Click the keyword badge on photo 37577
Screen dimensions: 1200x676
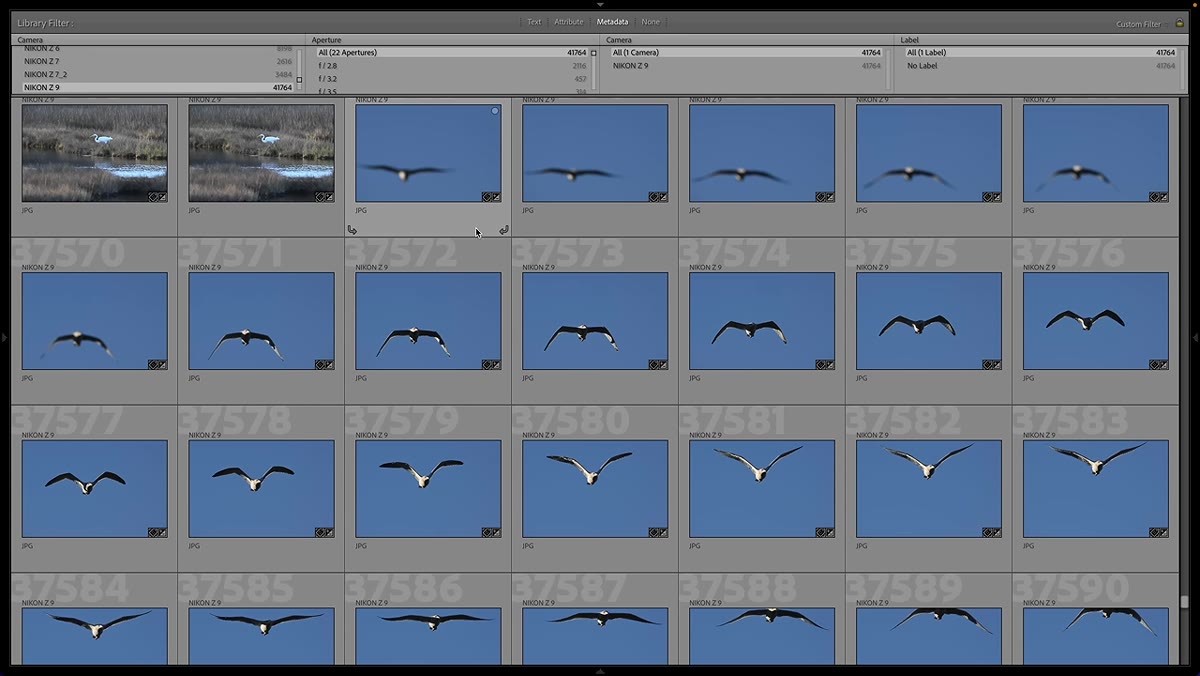pyautogui.click(x=153, y=533)
